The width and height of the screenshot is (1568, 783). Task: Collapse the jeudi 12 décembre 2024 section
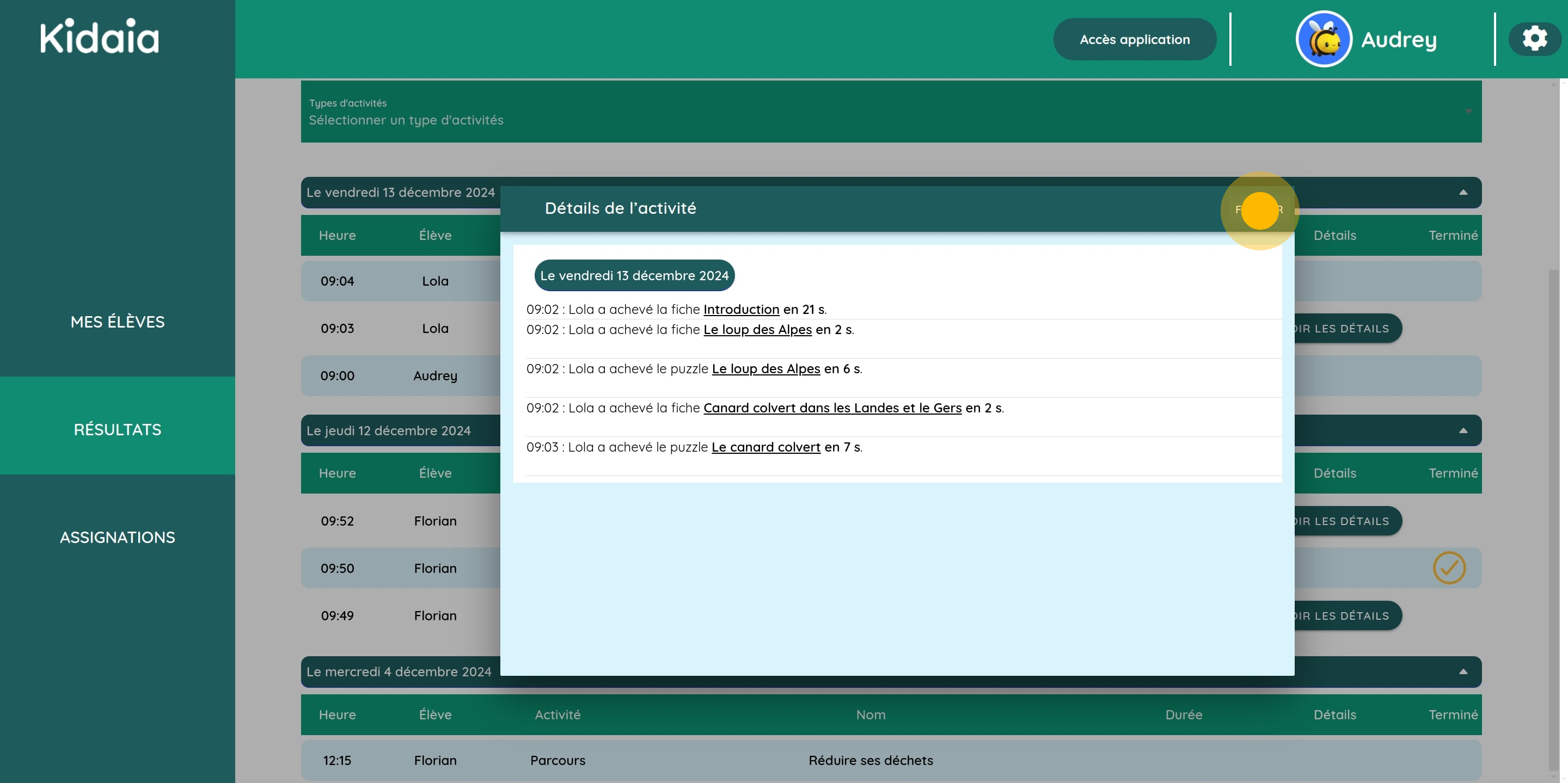point(1463,431)
